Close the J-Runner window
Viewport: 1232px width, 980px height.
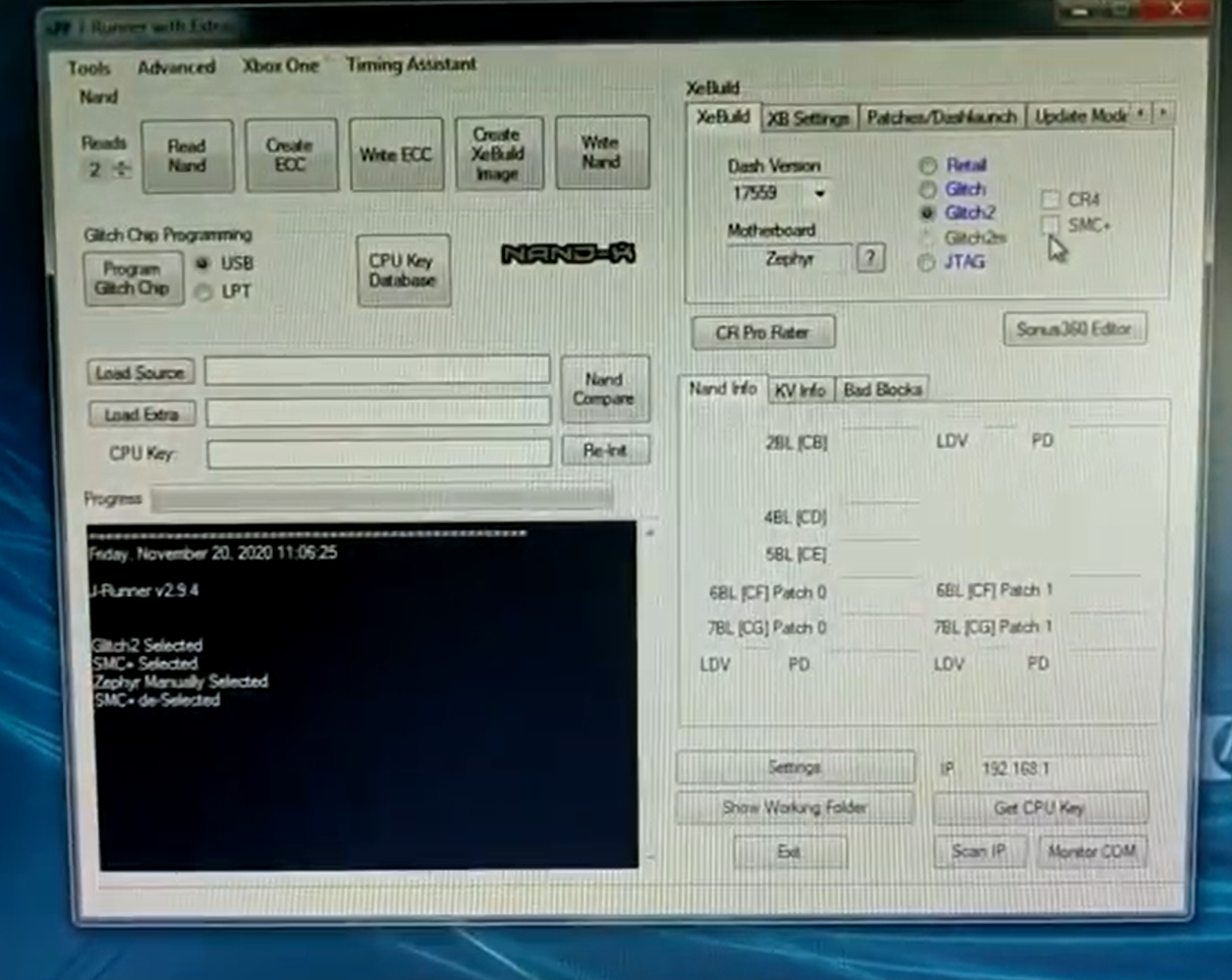tap(1176, 10)
